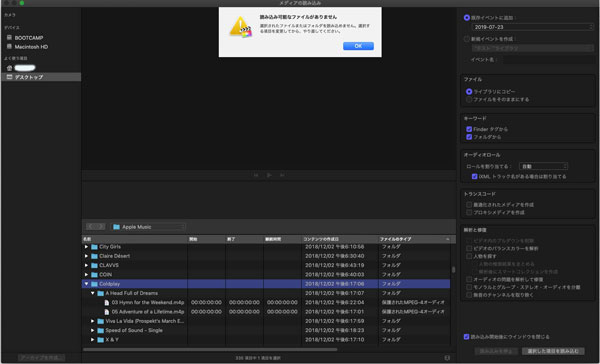Navigate back in file browser

coord(91,227)
